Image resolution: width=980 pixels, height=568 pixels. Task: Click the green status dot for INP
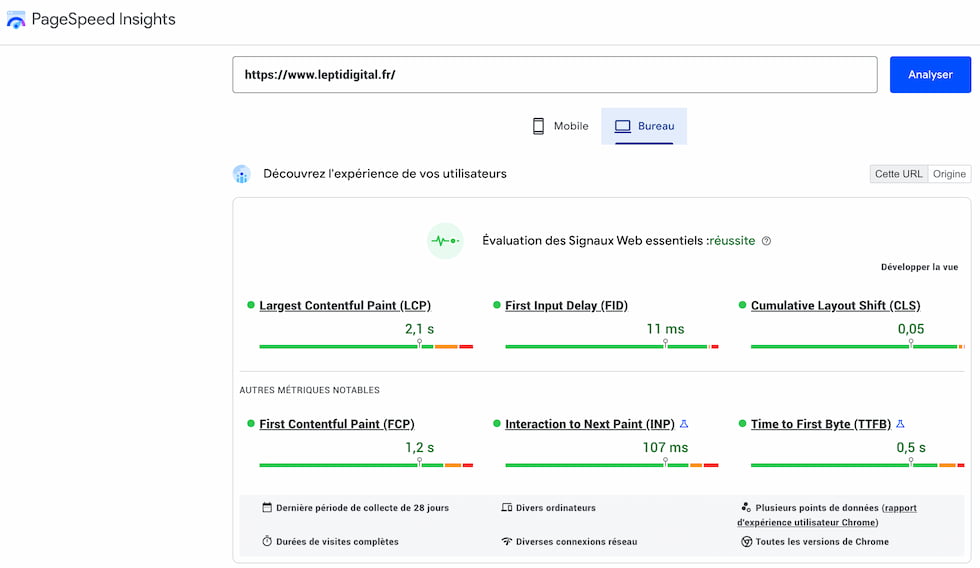click(x=497, y=424)
